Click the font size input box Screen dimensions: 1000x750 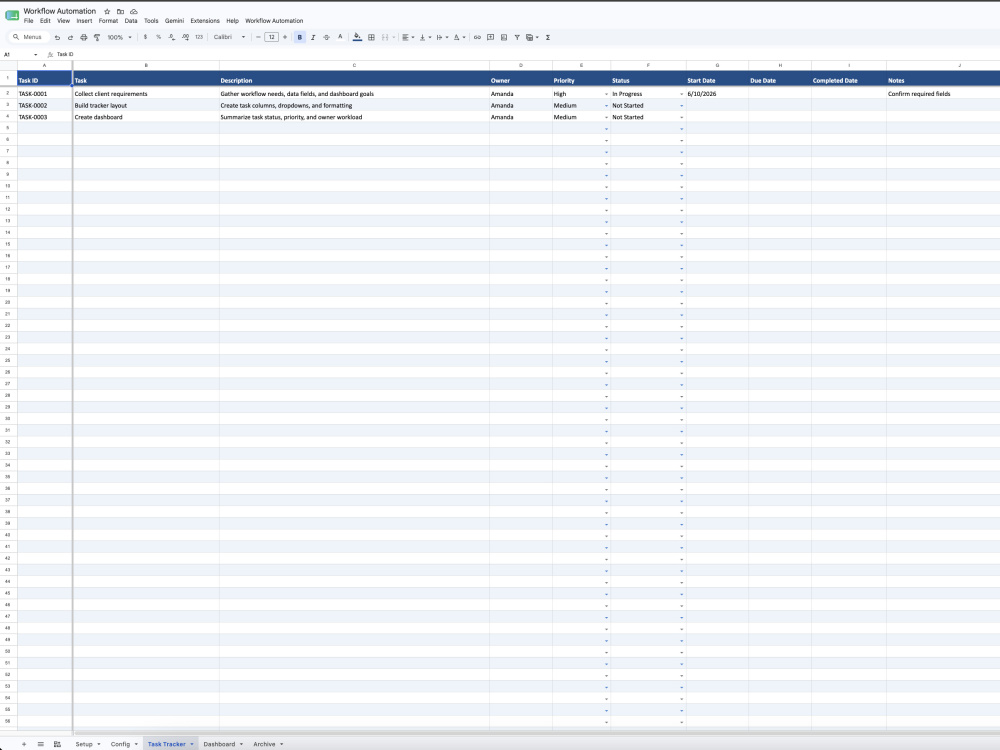click(272, 37)
